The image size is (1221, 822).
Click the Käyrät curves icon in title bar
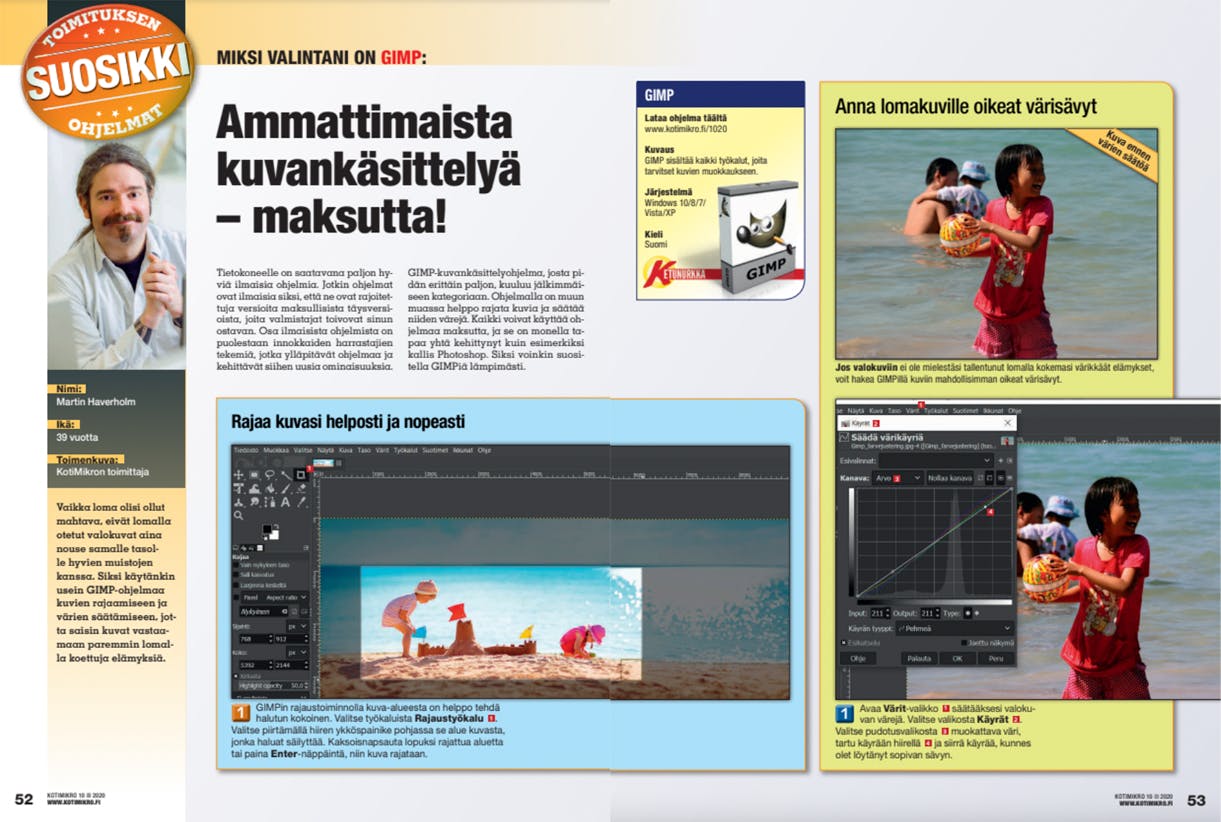point(846,423)
